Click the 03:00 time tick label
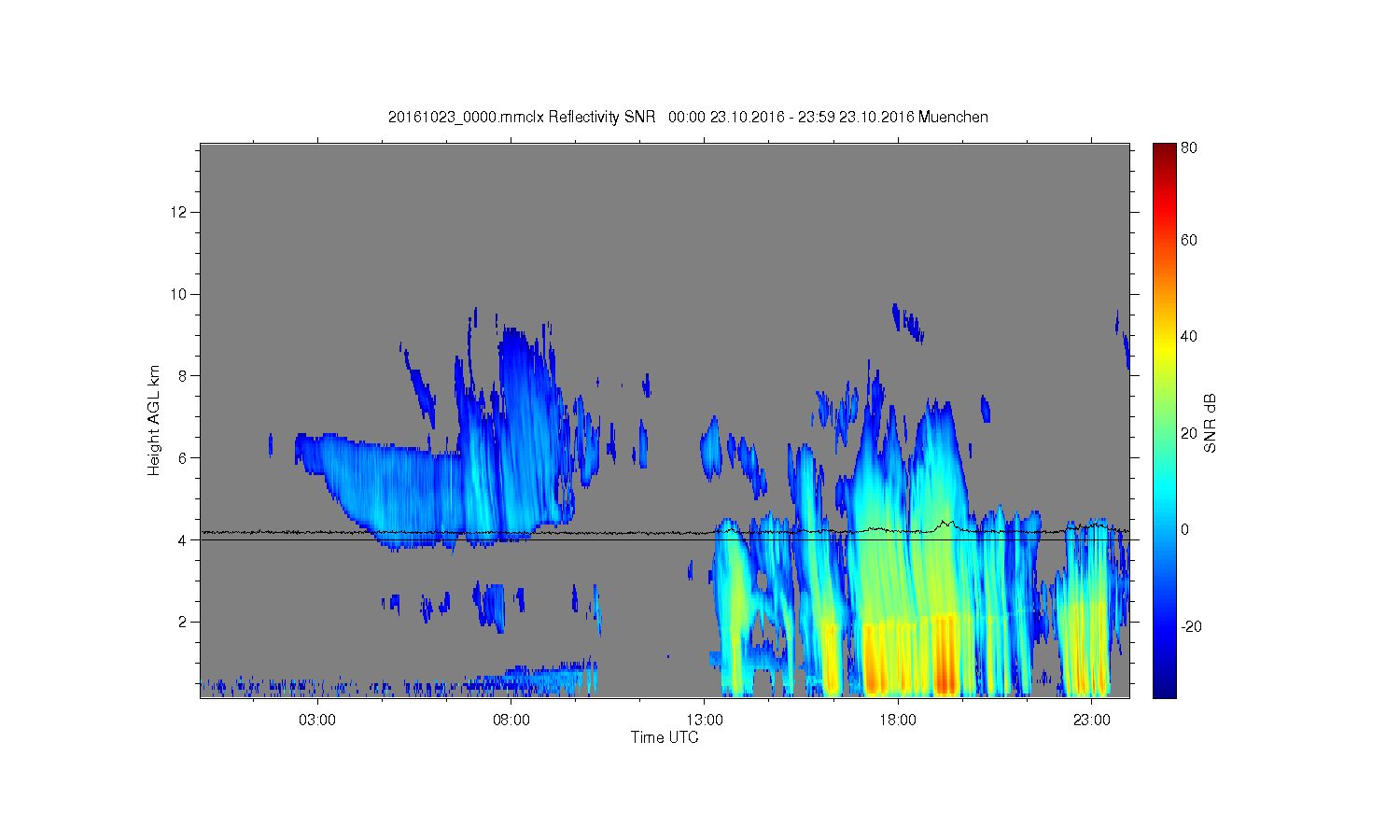Image resolution: width=1400 pixels, height=840 pixels. click(317, 720)
